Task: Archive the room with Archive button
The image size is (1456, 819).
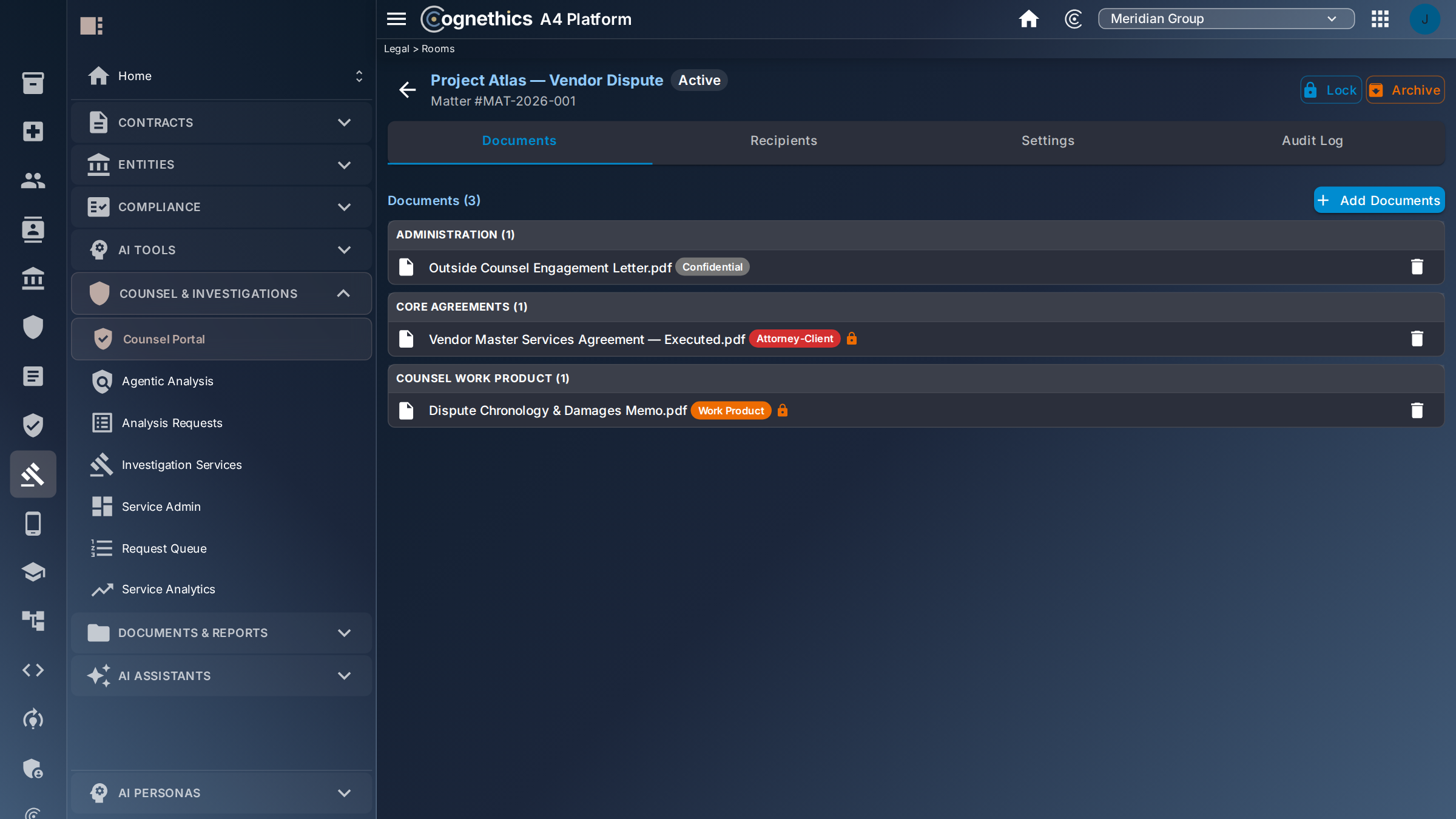Action: (1405, 90)
